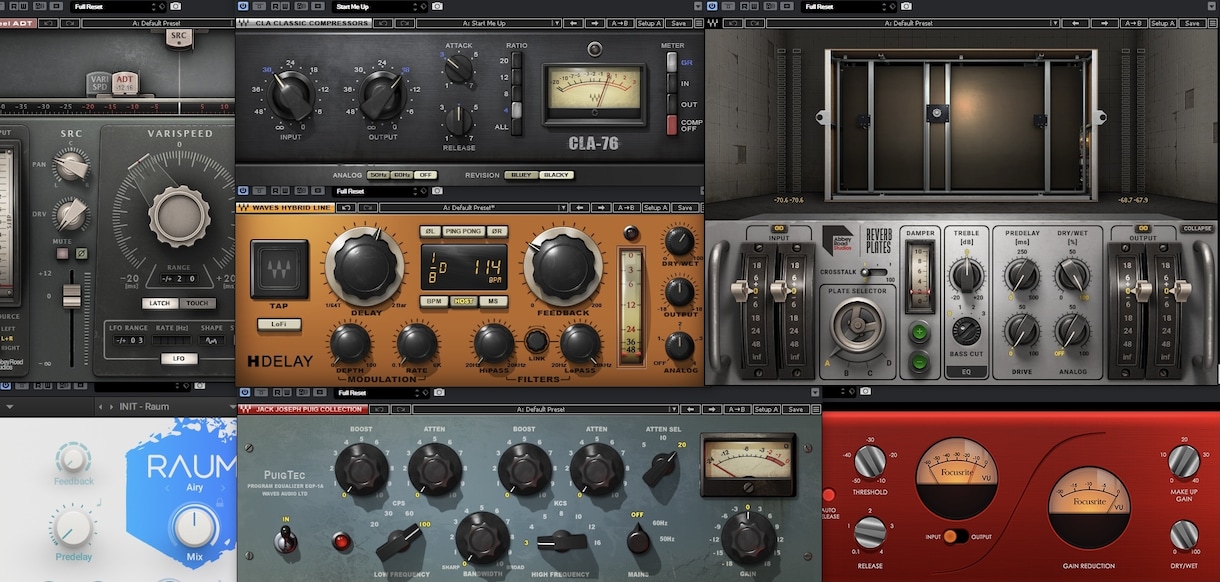Viewport: 1220px width, 582px height.
Task: Load the previous preset in CLA-76
Action: (574, 23)
